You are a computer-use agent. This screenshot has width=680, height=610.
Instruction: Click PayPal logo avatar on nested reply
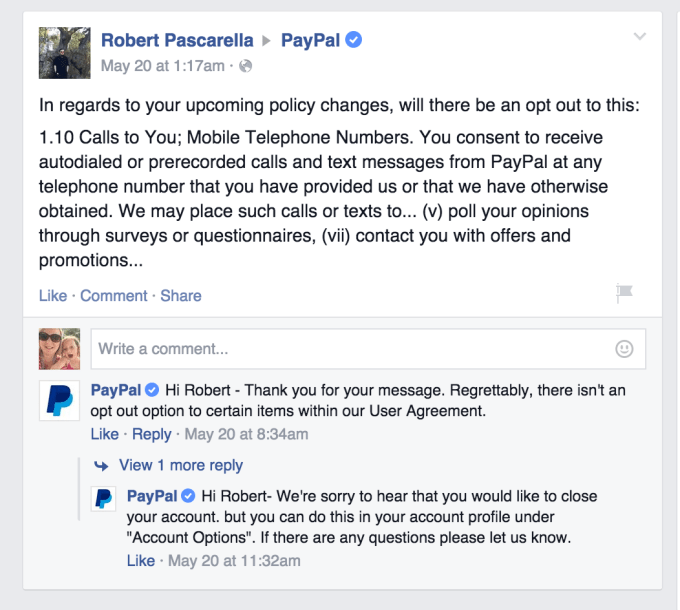105,500
